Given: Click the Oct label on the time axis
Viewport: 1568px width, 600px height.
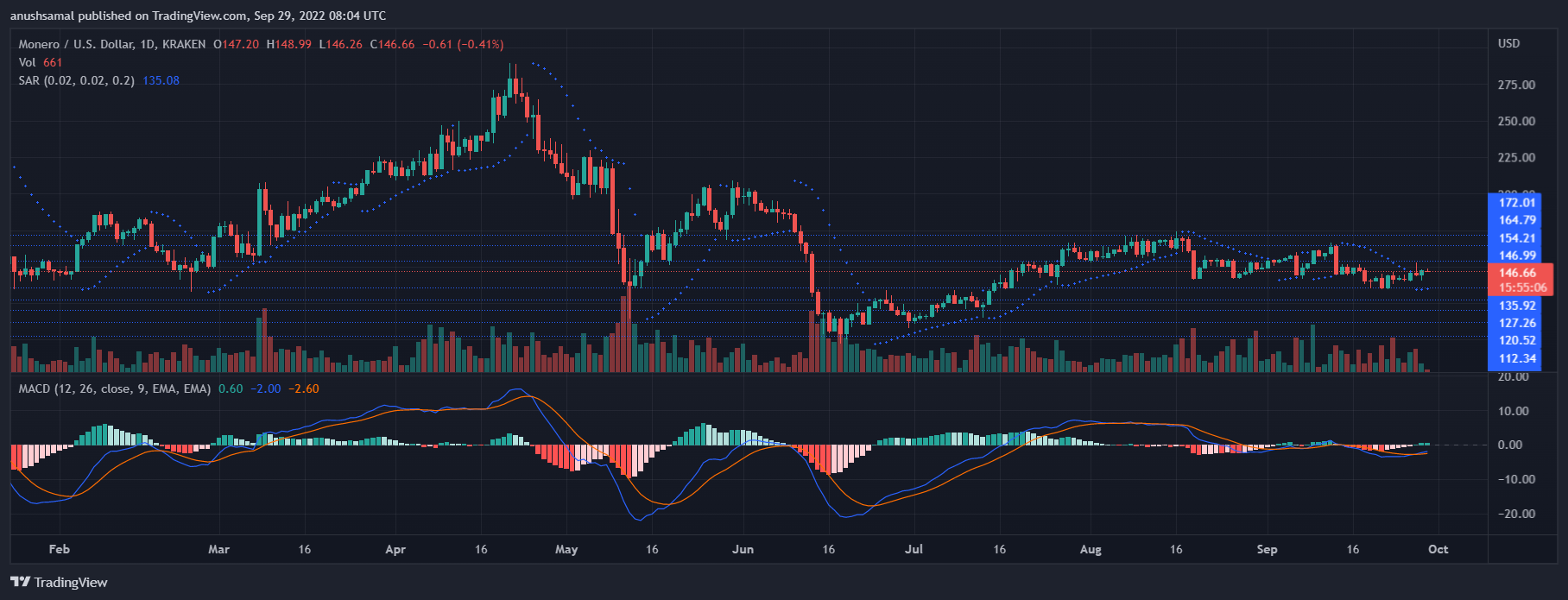Looking at the screenshot, I should (1438, 549).
